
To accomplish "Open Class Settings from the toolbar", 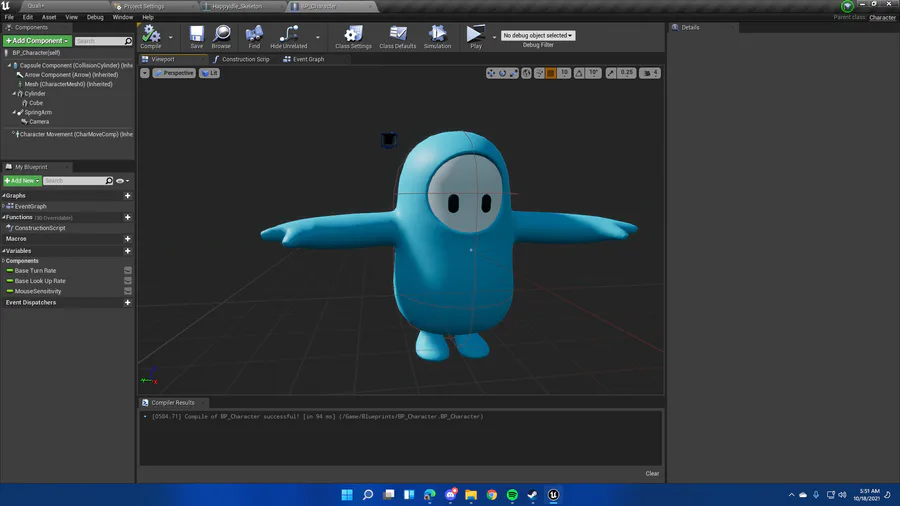I will 353,35.
